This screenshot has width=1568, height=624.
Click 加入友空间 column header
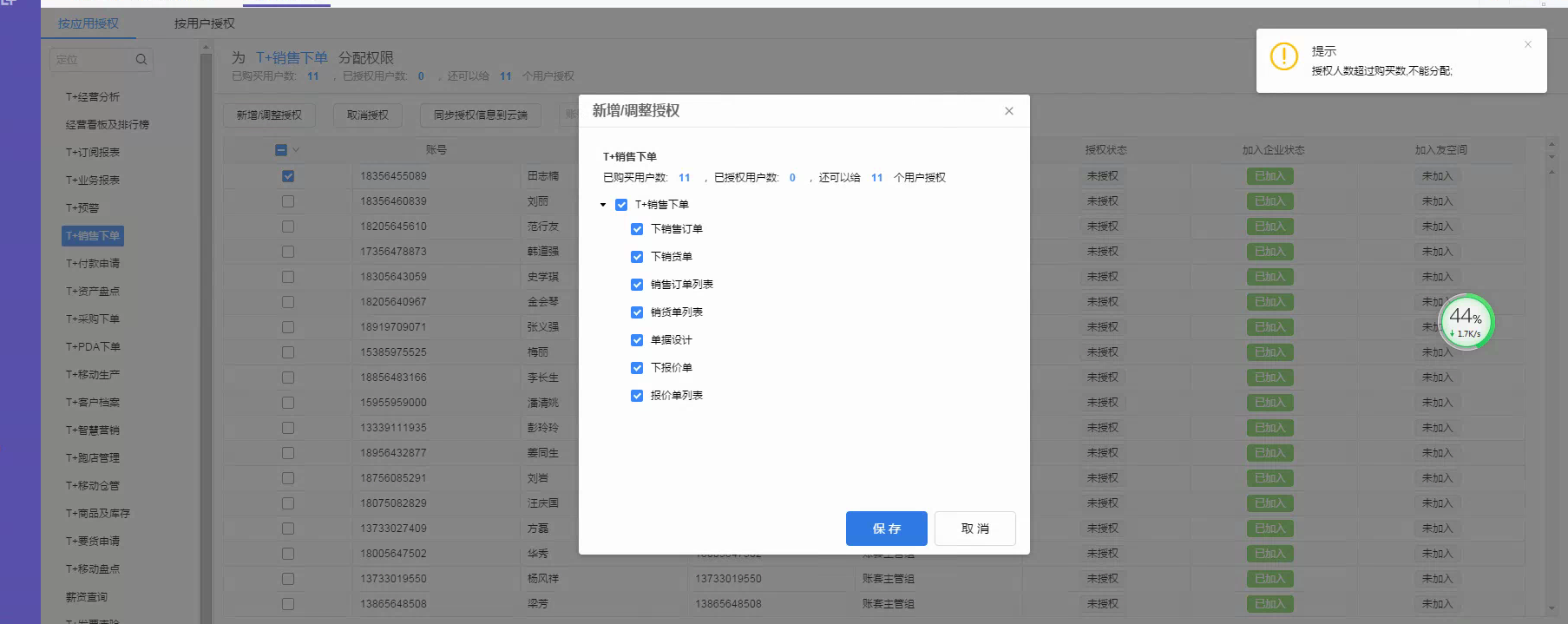[1441, 150]
